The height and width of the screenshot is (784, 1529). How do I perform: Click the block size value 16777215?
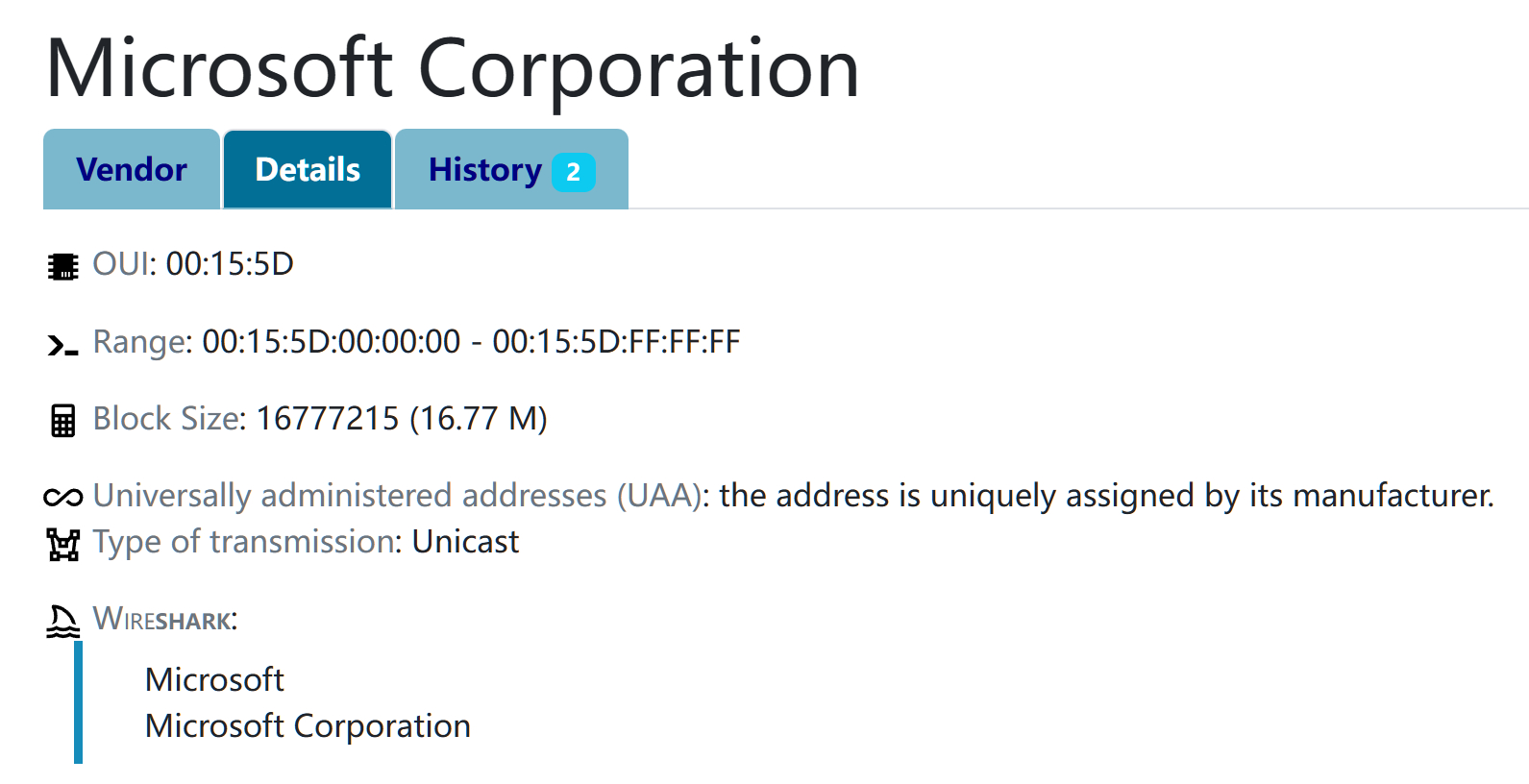pos(327,419)
